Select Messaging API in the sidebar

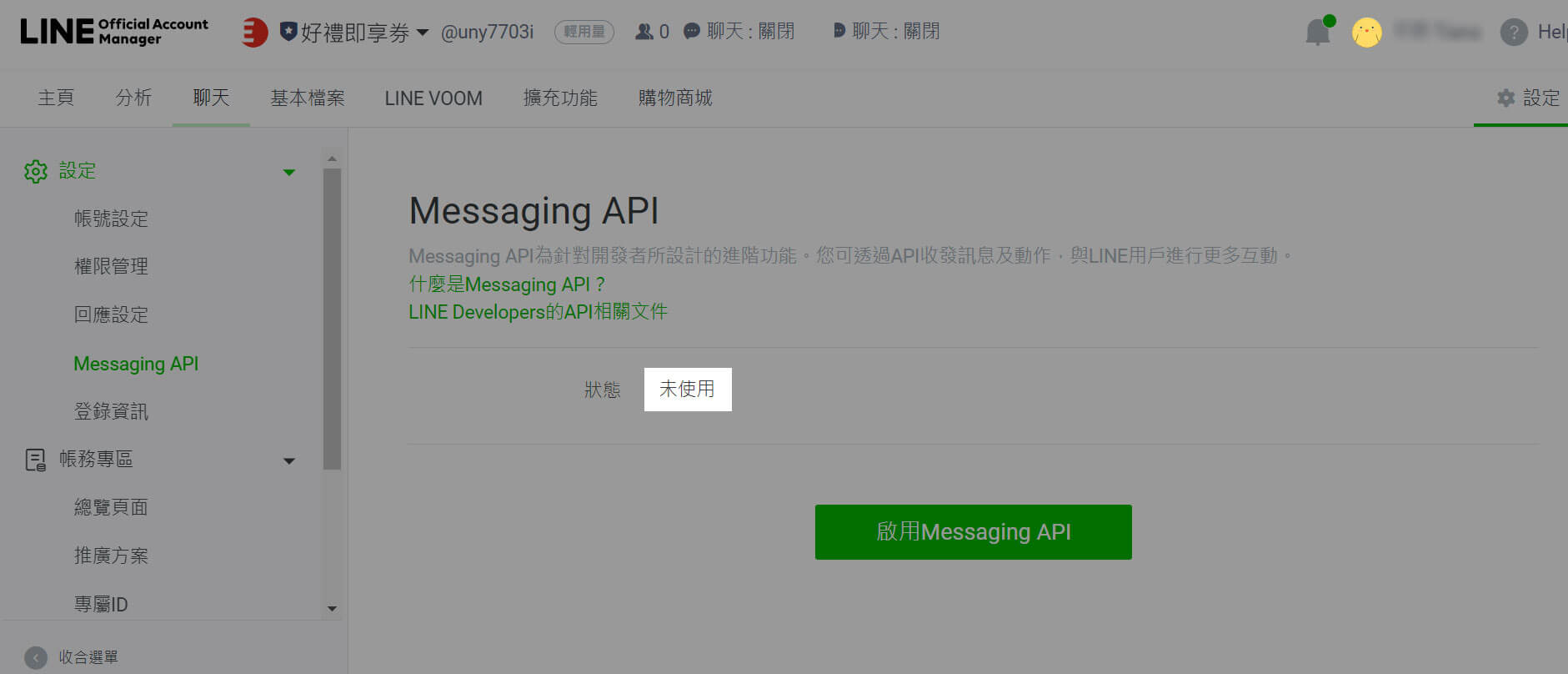pos(136,364)
